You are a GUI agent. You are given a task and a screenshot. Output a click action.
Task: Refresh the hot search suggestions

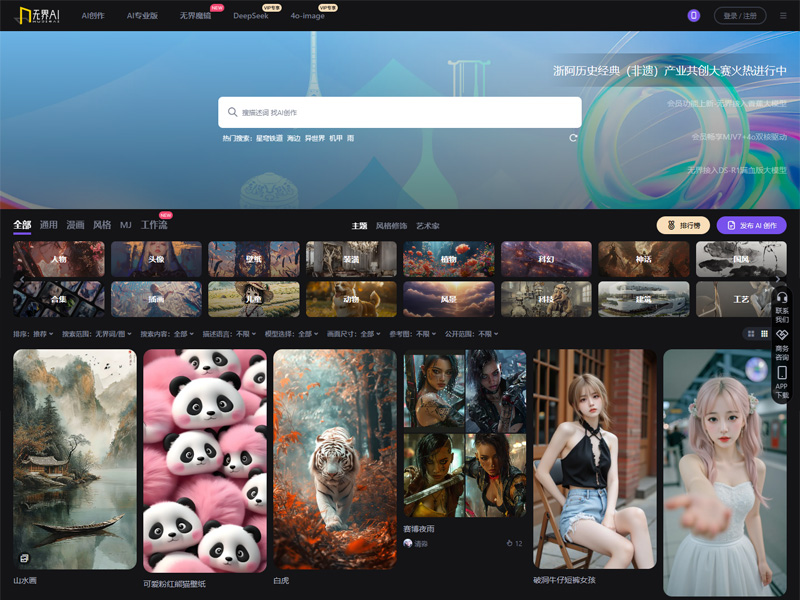pos(573,138)
